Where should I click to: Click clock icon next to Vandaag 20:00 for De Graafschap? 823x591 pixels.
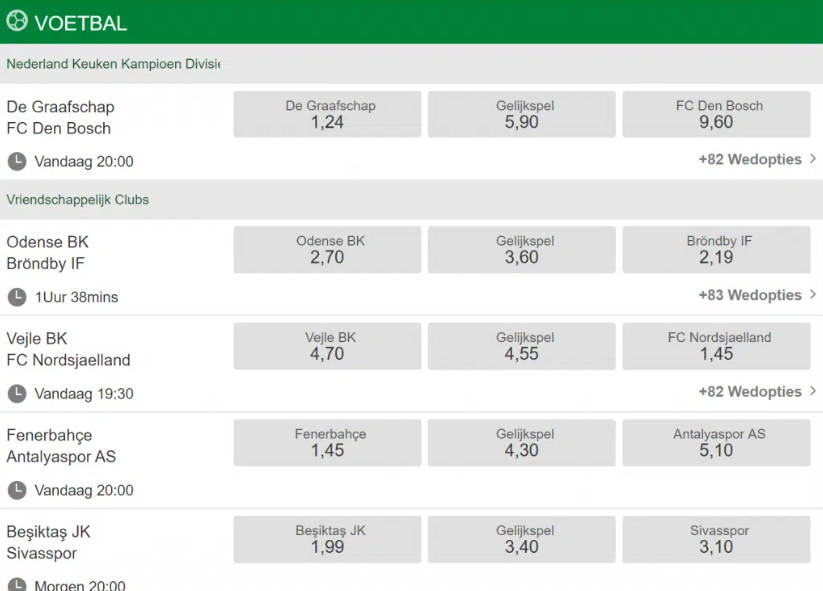coord(17,161)
